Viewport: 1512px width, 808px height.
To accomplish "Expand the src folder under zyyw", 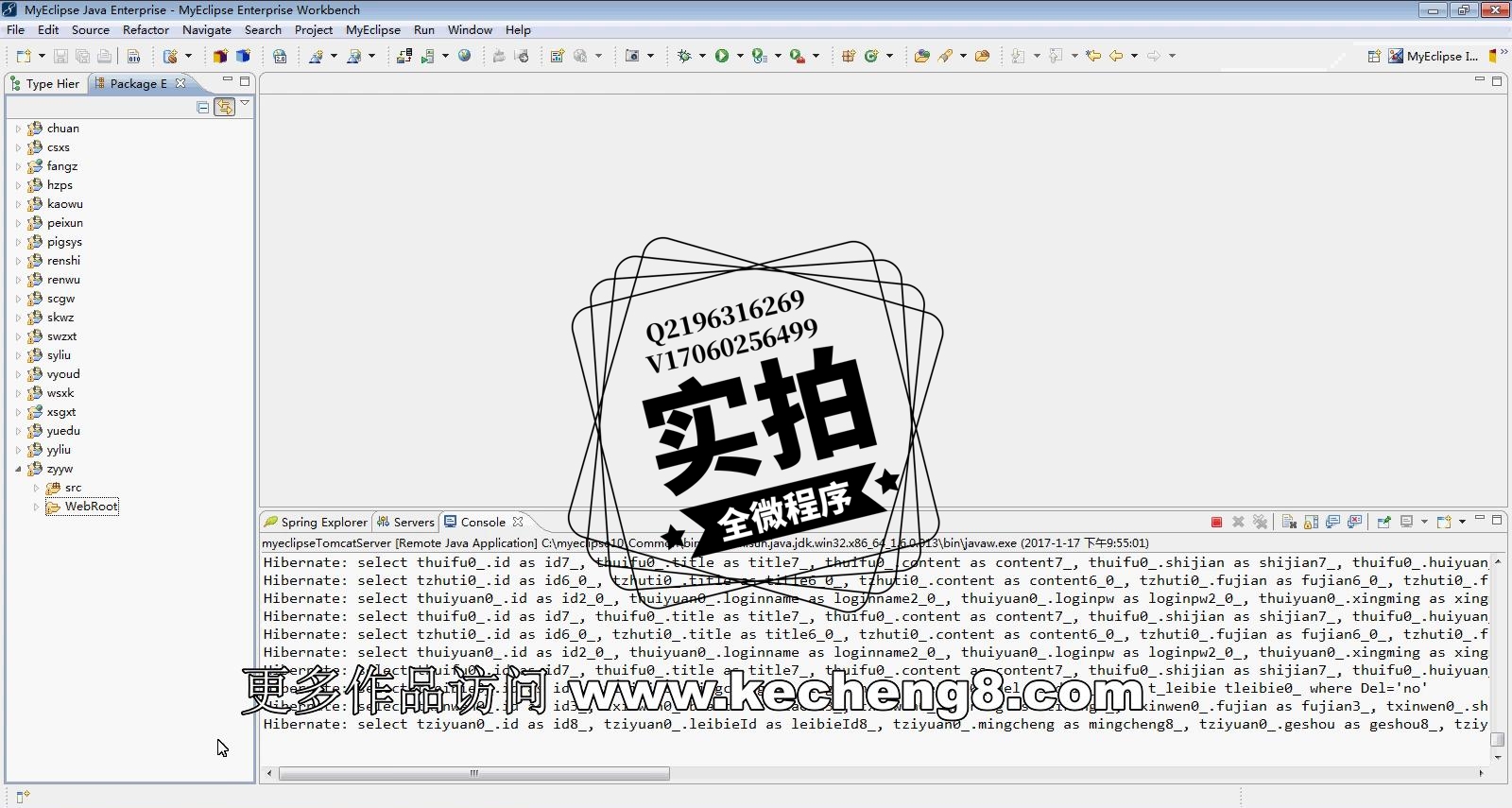I will pyautogui.click(x=36, y=488).
